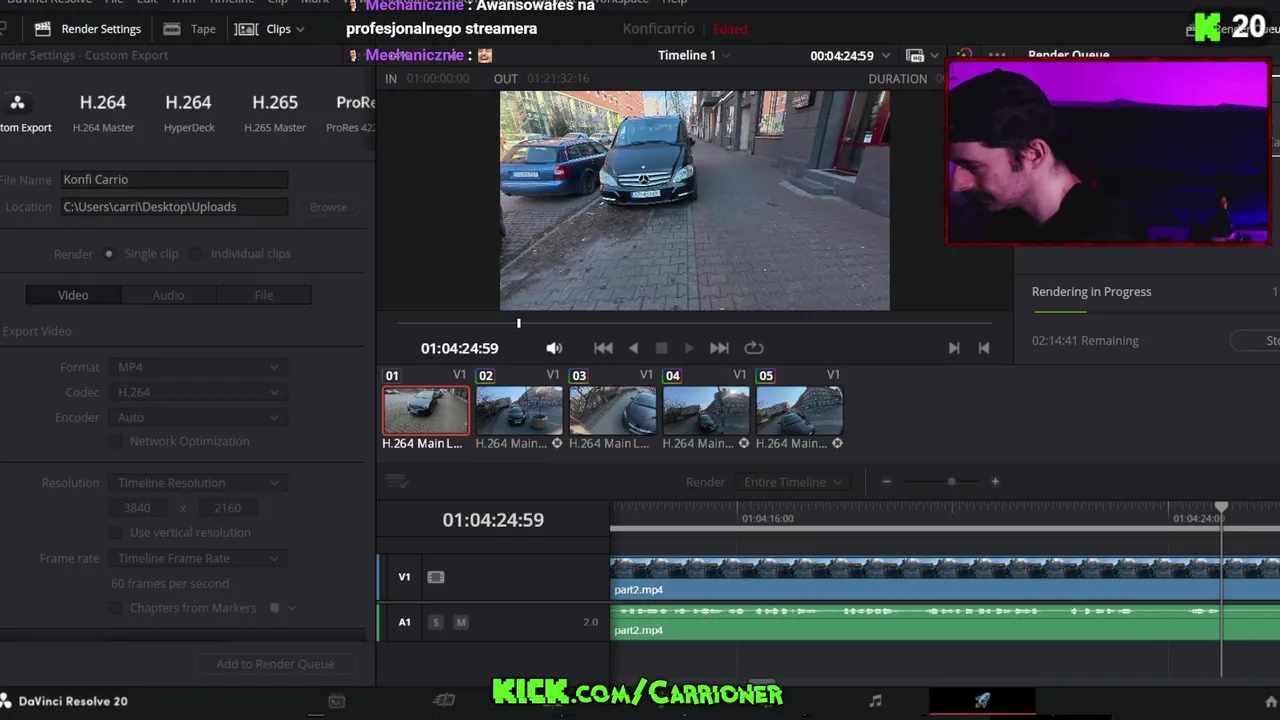Open the Cut page icon
The height and width of the screenshot is (720, 1280).
[444, 701]
